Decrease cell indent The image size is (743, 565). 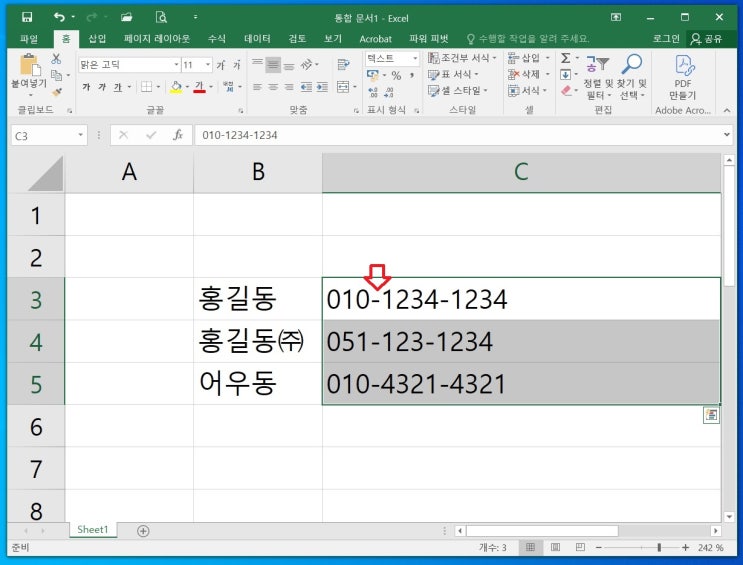click(x=307, y=87)
